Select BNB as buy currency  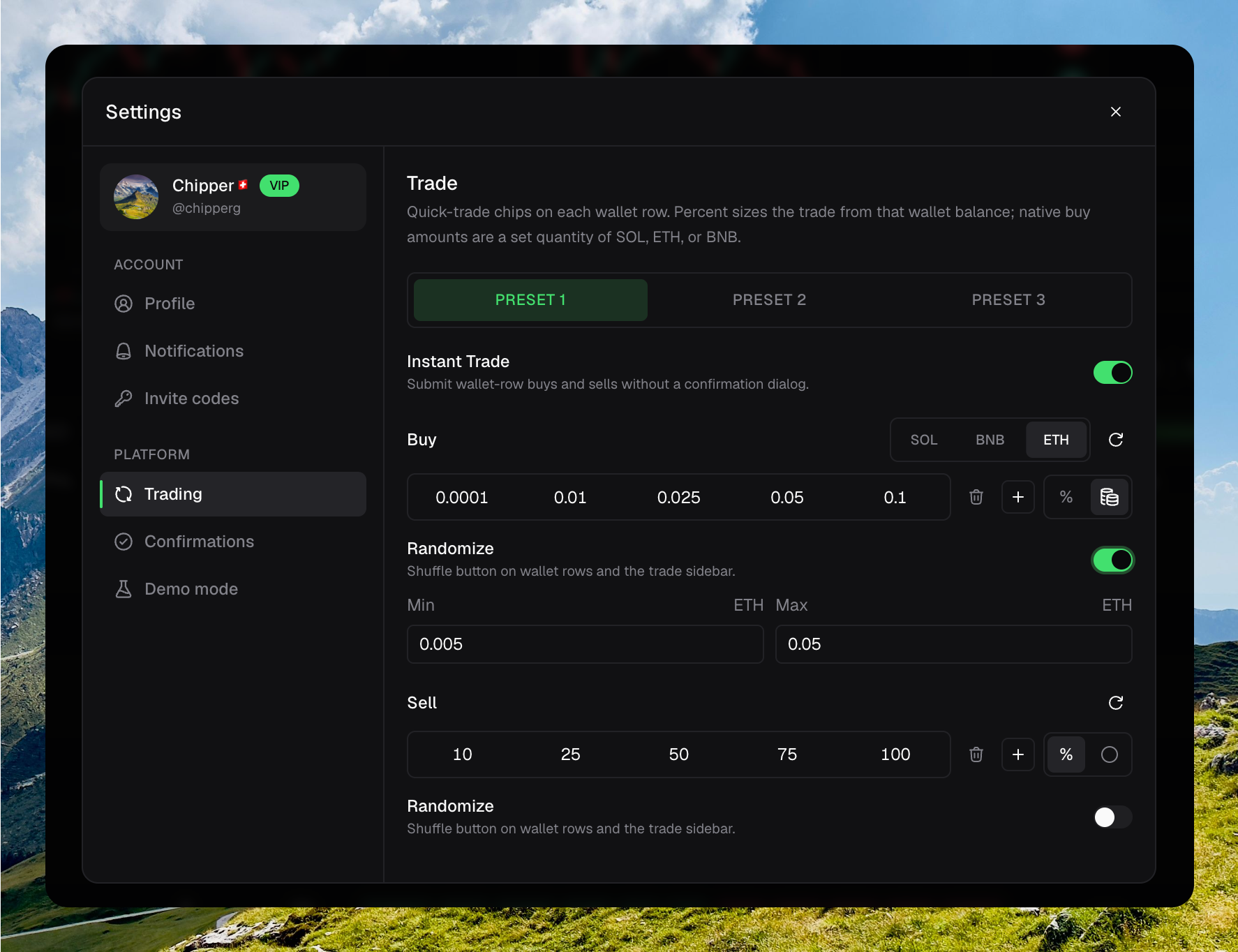(x=990, y=440)
